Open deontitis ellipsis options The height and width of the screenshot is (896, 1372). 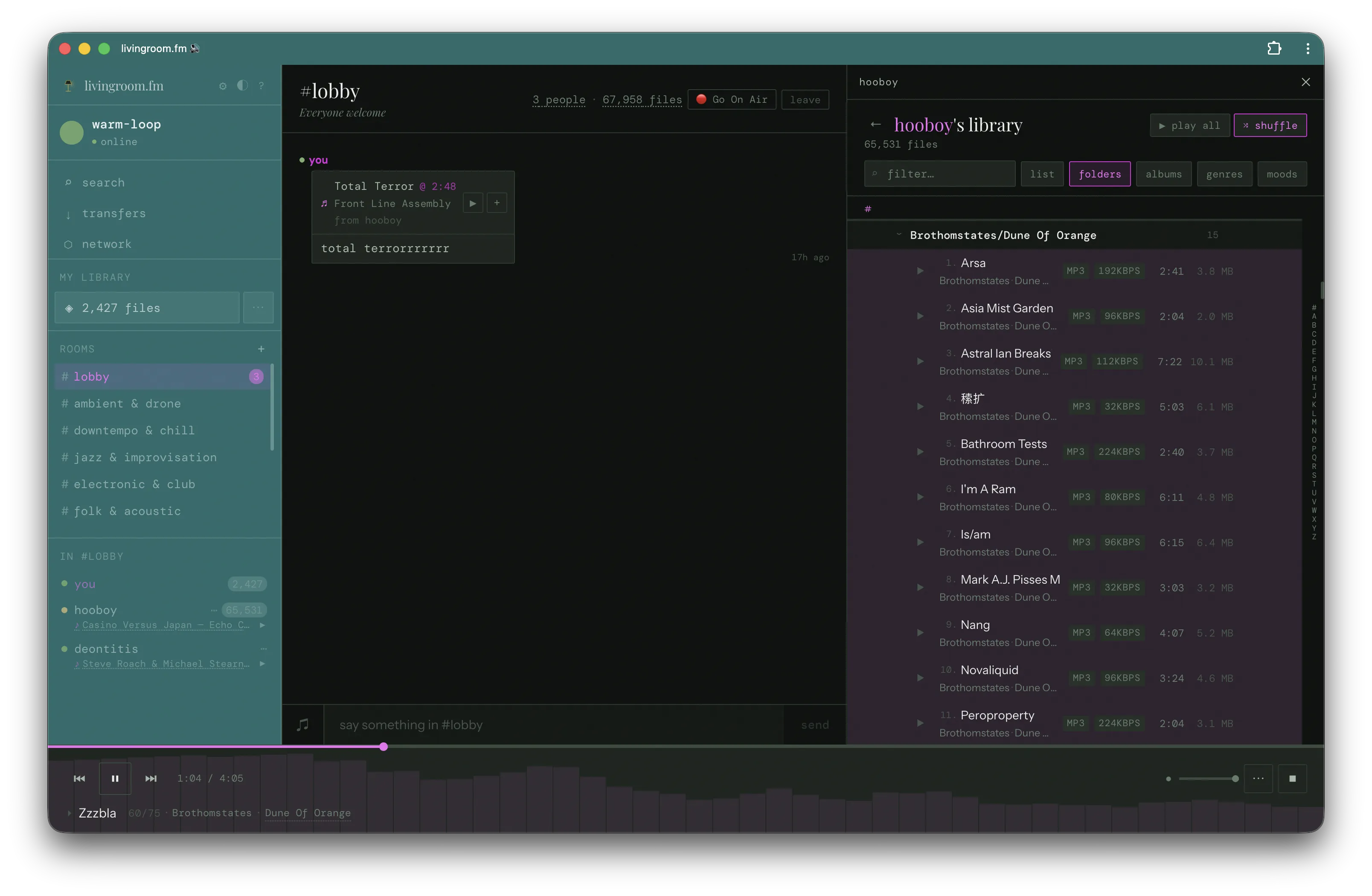point(264,649)
